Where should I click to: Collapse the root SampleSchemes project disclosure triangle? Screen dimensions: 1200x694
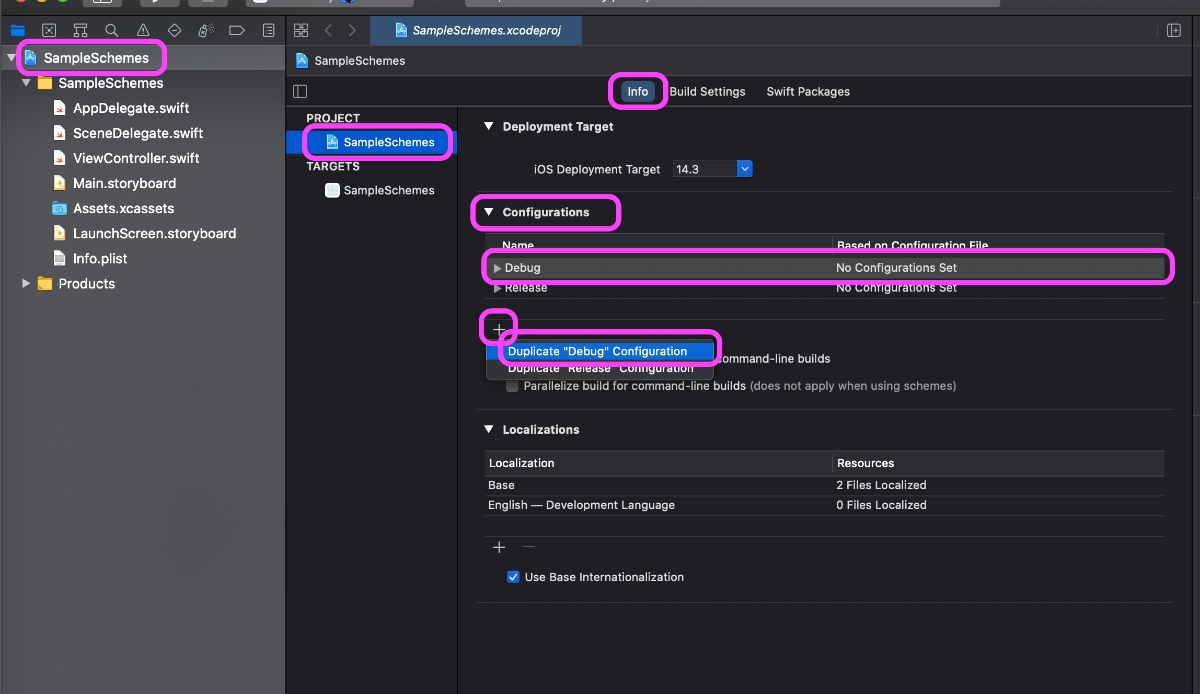[x=11, y=58]
